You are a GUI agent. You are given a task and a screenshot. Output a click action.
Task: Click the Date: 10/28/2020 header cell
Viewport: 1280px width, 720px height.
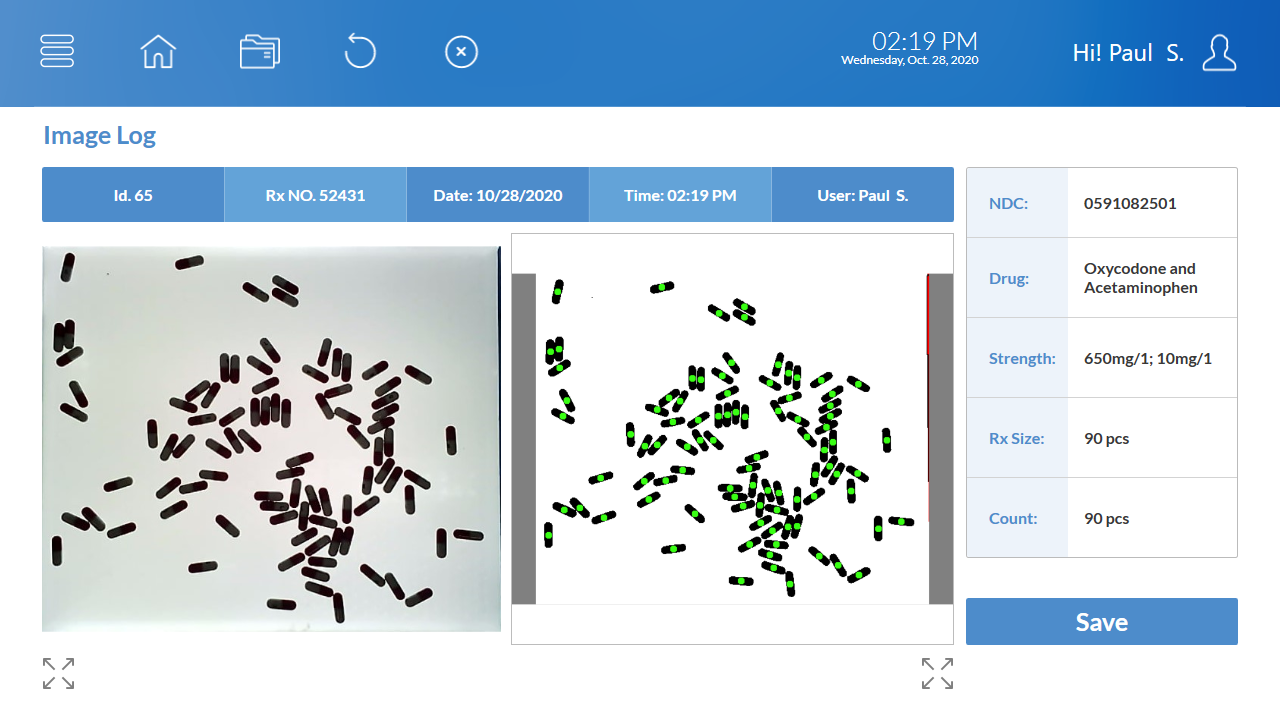[x=498, y=195]
